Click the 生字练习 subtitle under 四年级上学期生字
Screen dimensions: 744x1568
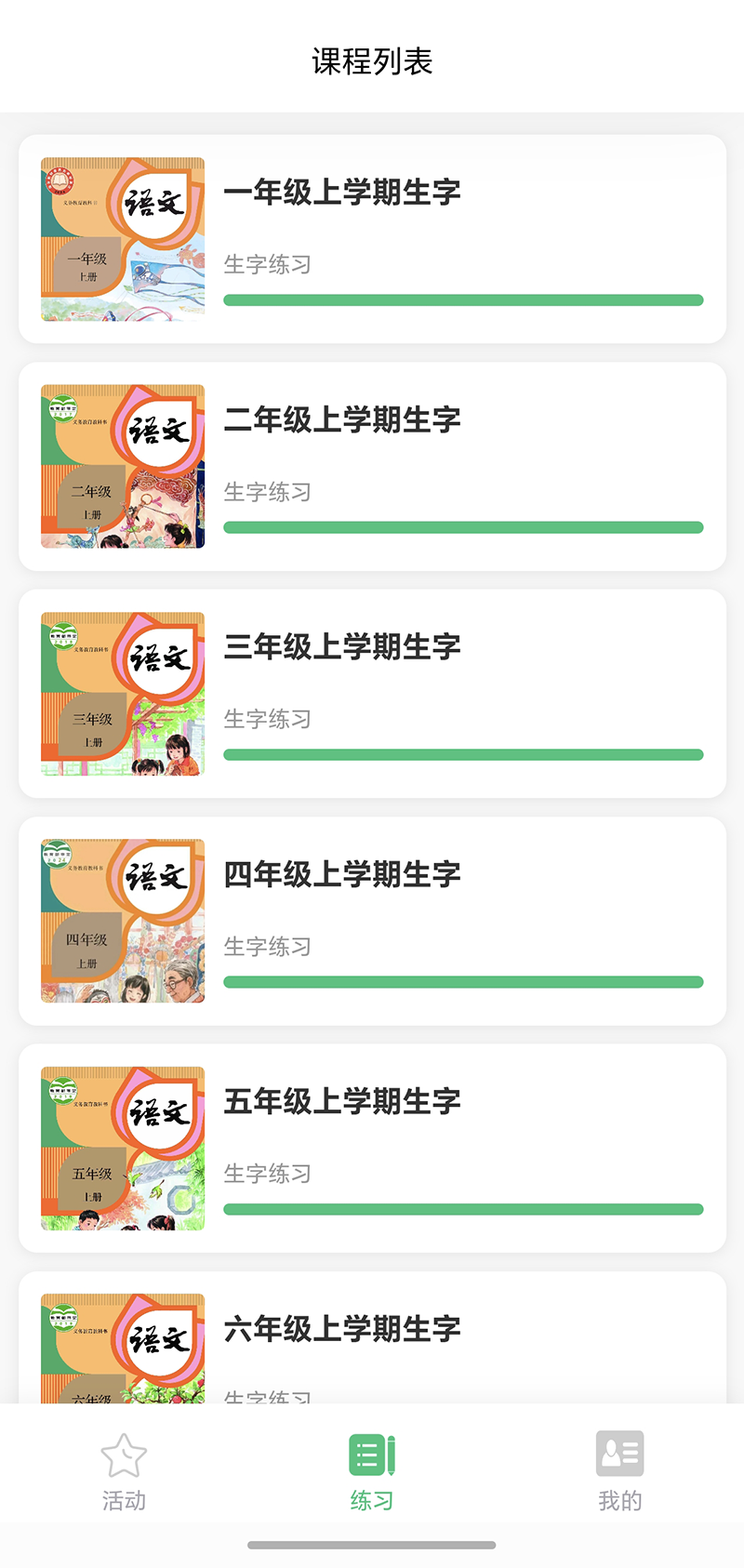tap(268, 947)
